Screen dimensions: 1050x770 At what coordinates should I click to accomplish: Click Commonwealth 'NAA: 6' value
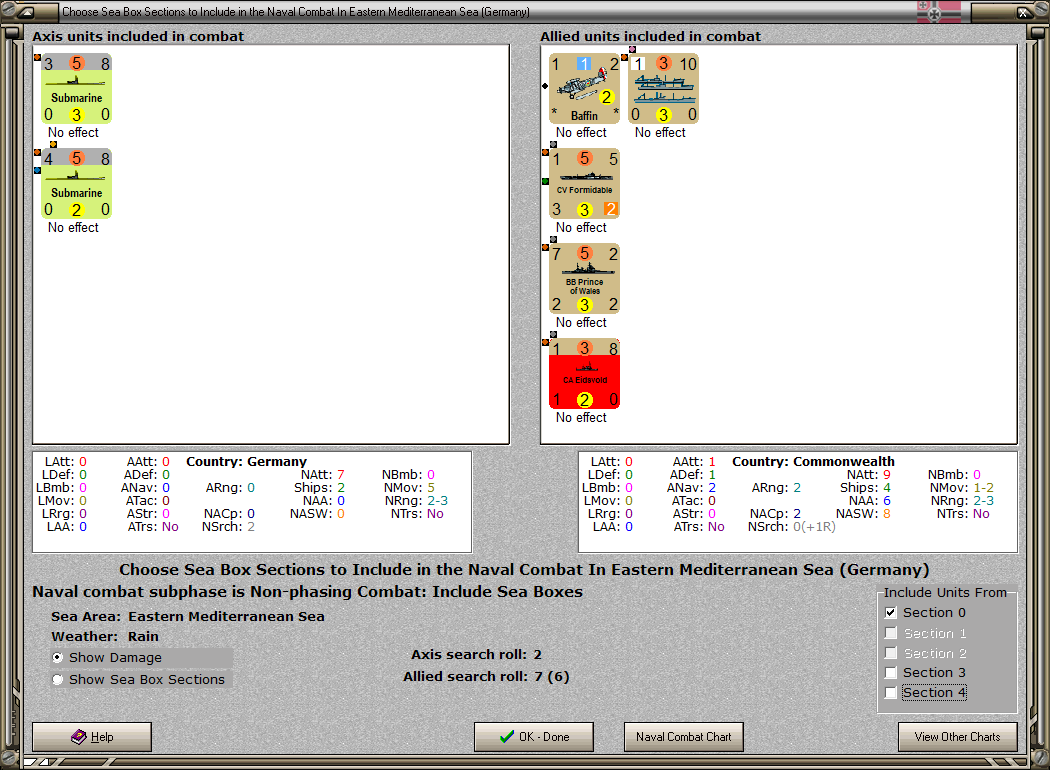[x=870, y=501]
